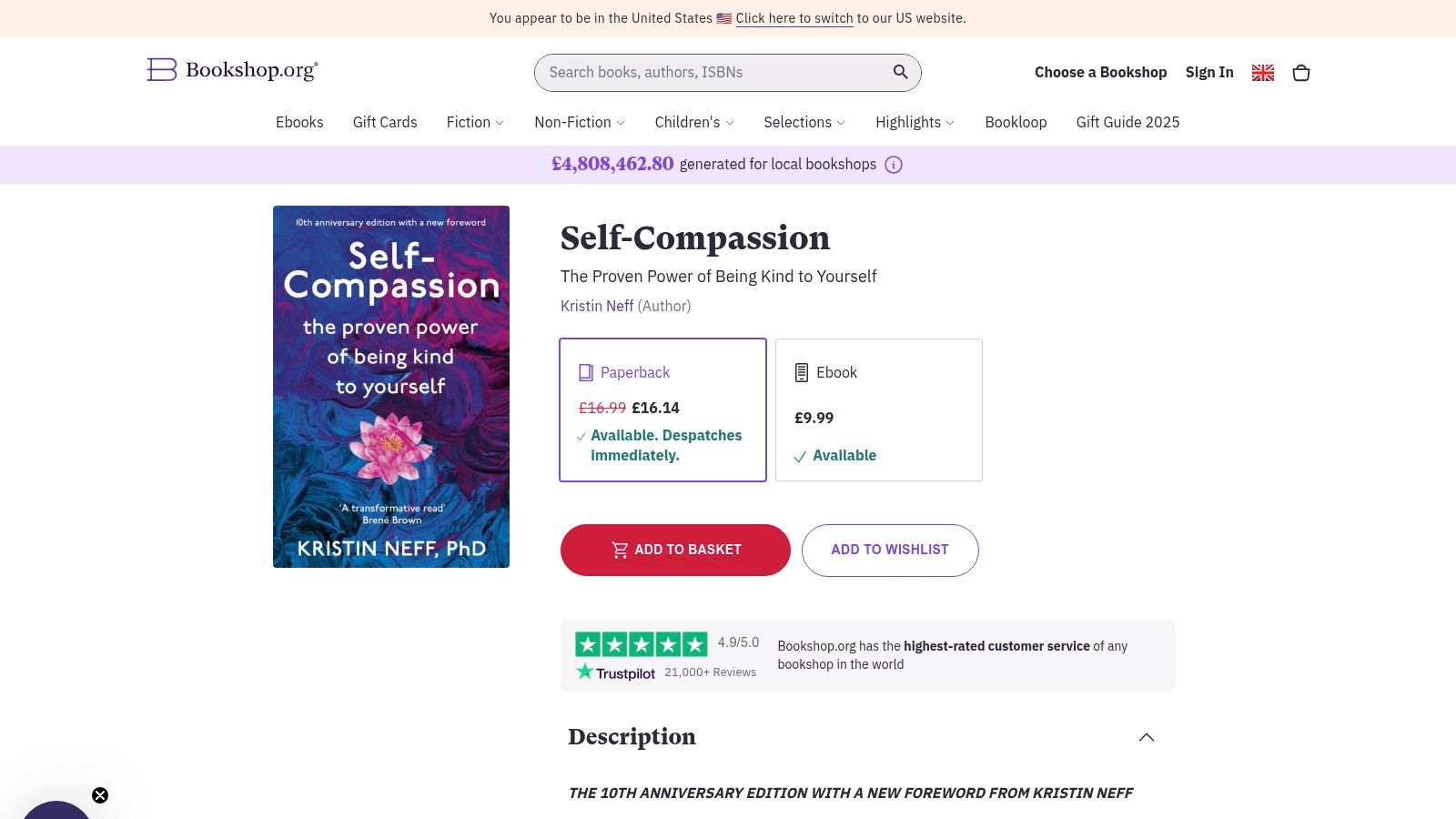This screenshot has width=1456, height=819.
Task: Click the info icon beside generated total
Action: point(894,165)
